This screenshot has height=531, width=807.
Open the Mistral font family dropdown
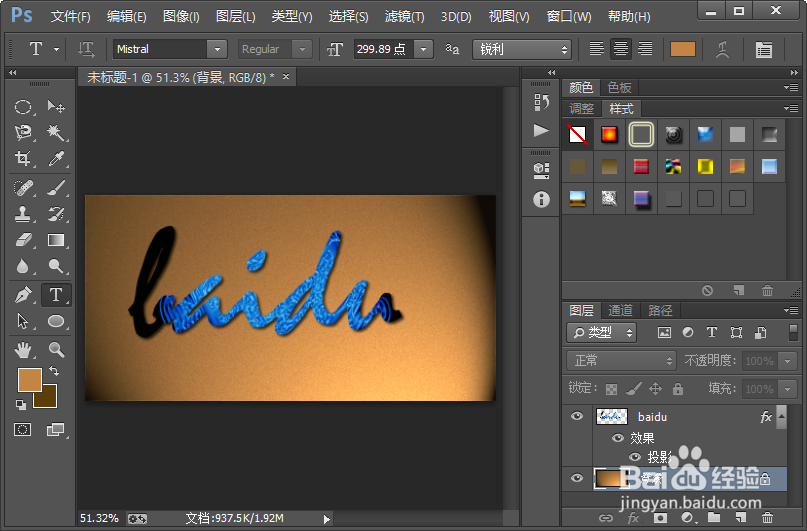coord(217,49)
